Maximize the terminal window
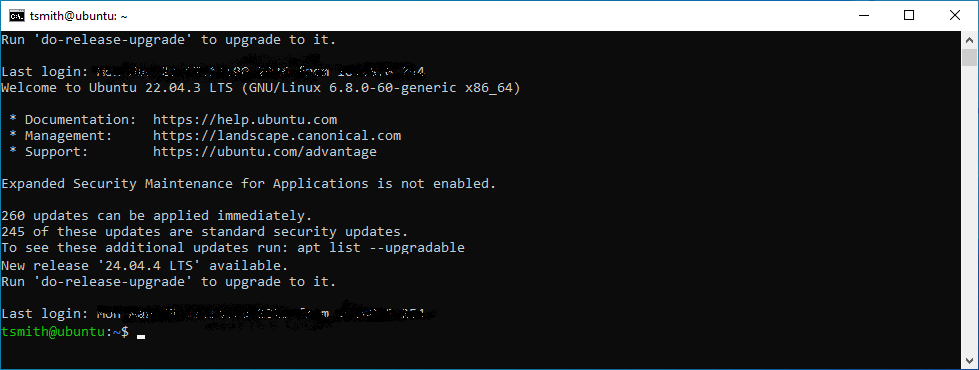 point(909,16)
